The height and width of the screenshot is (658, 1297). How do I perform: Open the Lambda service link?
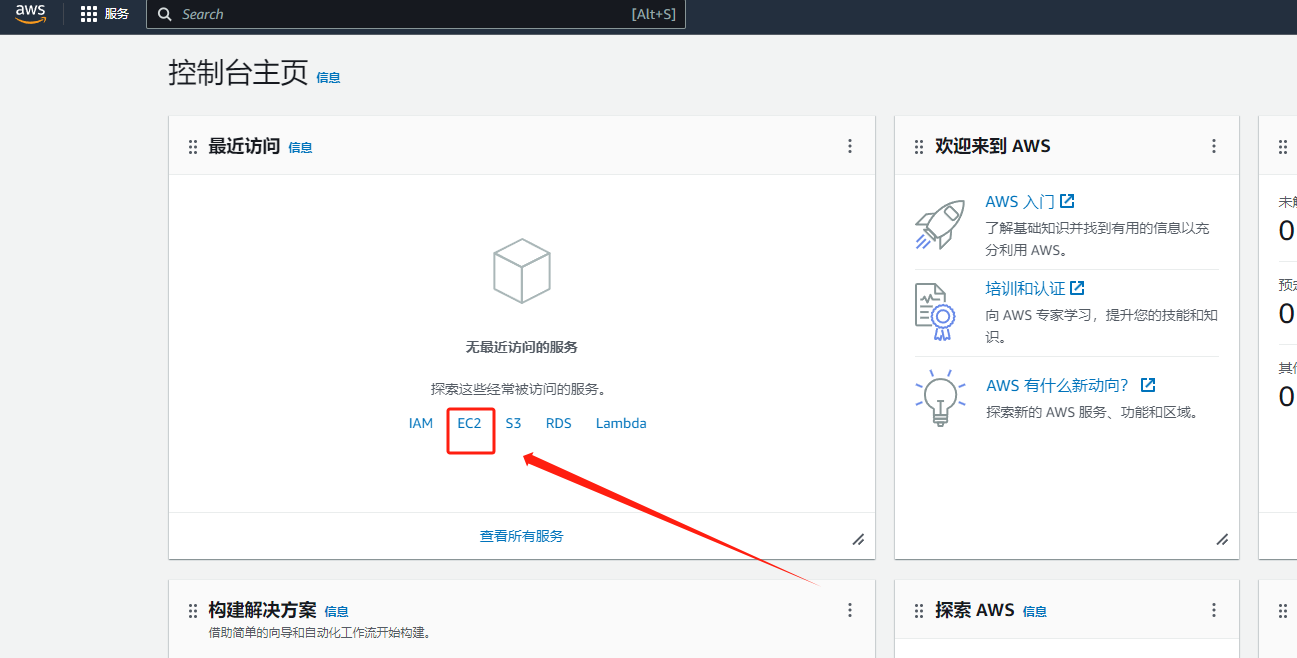pos(621,423)
